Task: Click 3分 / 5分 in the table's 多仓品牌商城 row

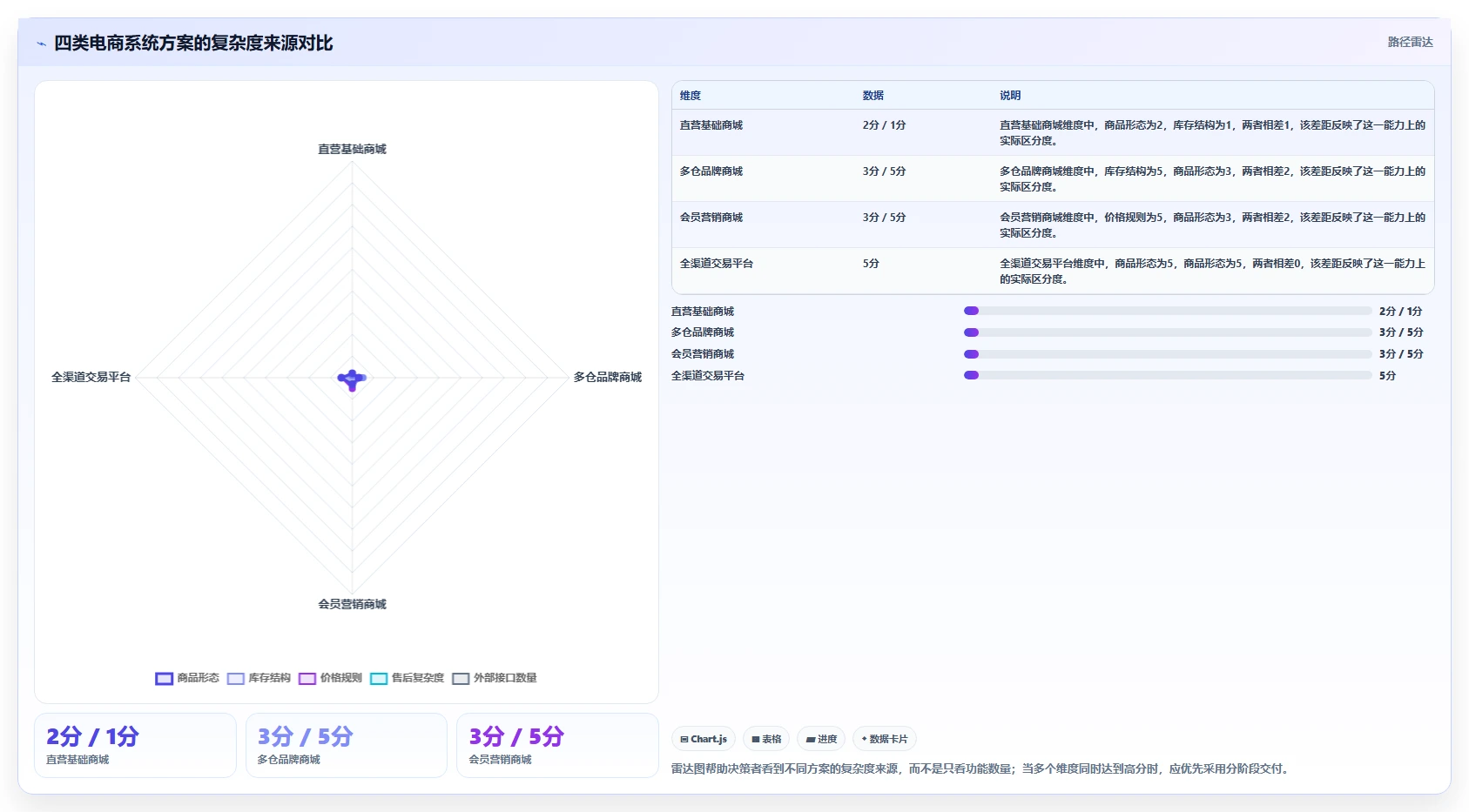Action: (x=884, y=171)
